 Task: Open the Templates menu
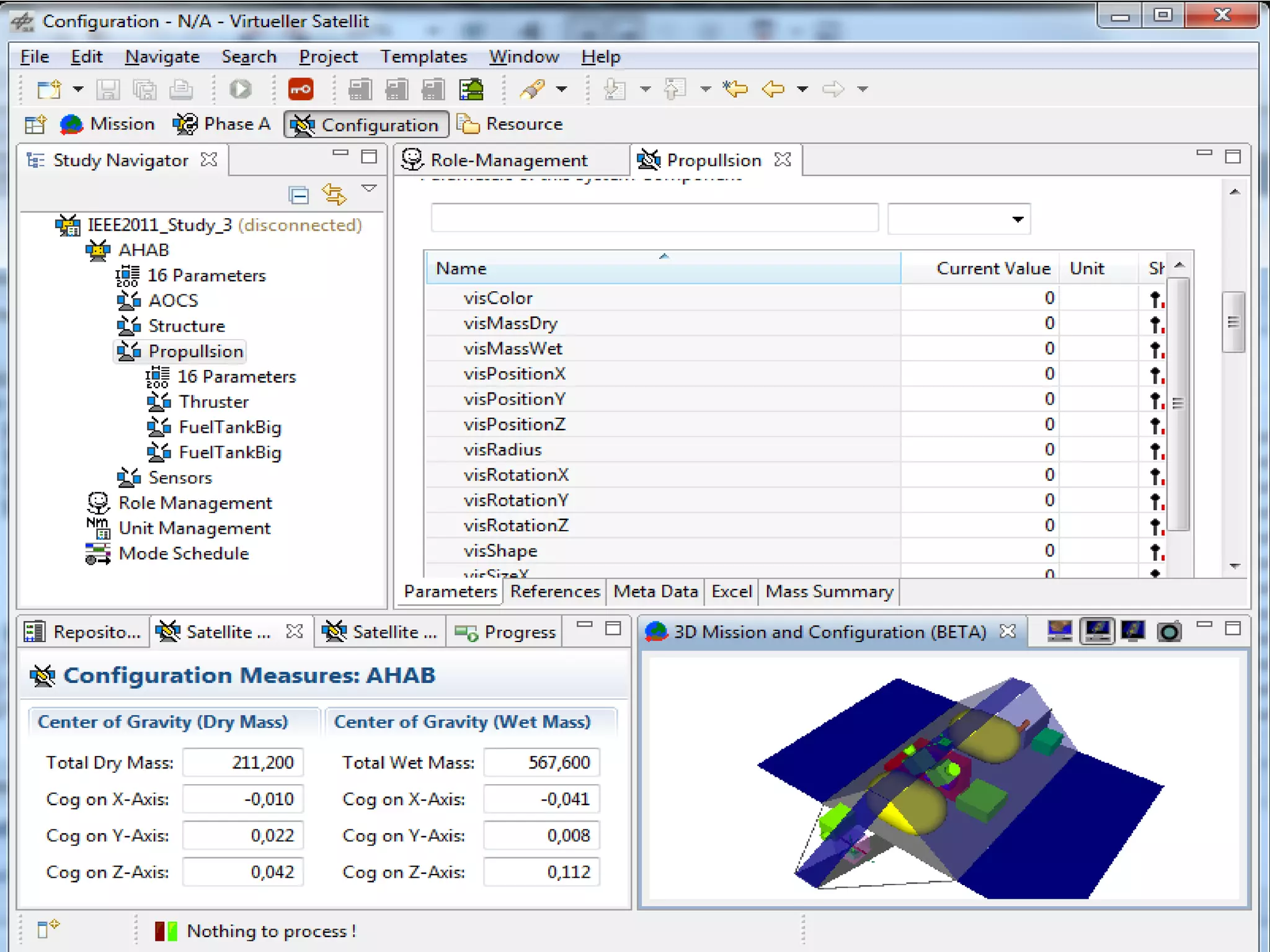[424, 57]
